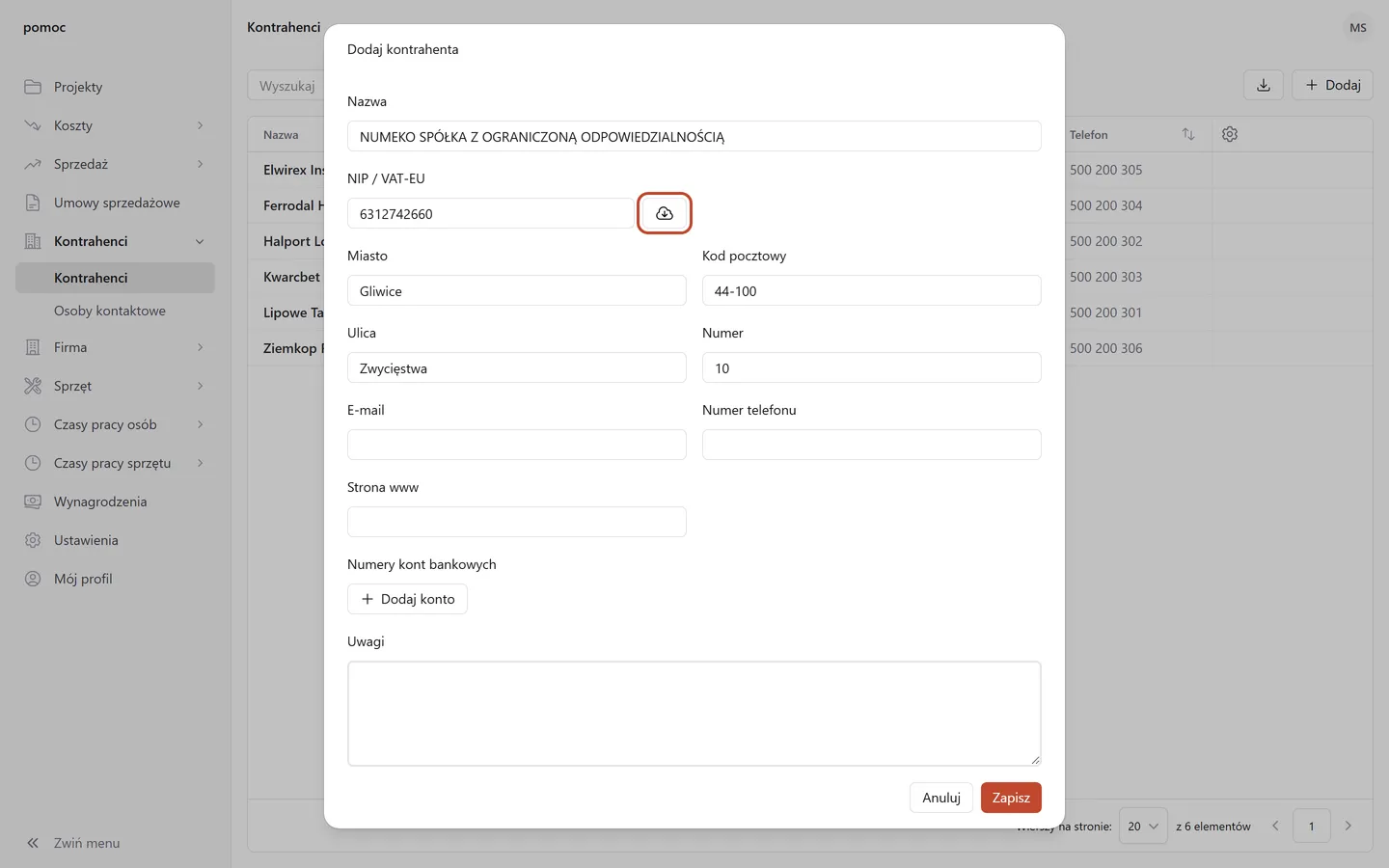1389x868 pixels.
Task: Open the MS user avatar
Action: coord(1358,28)
